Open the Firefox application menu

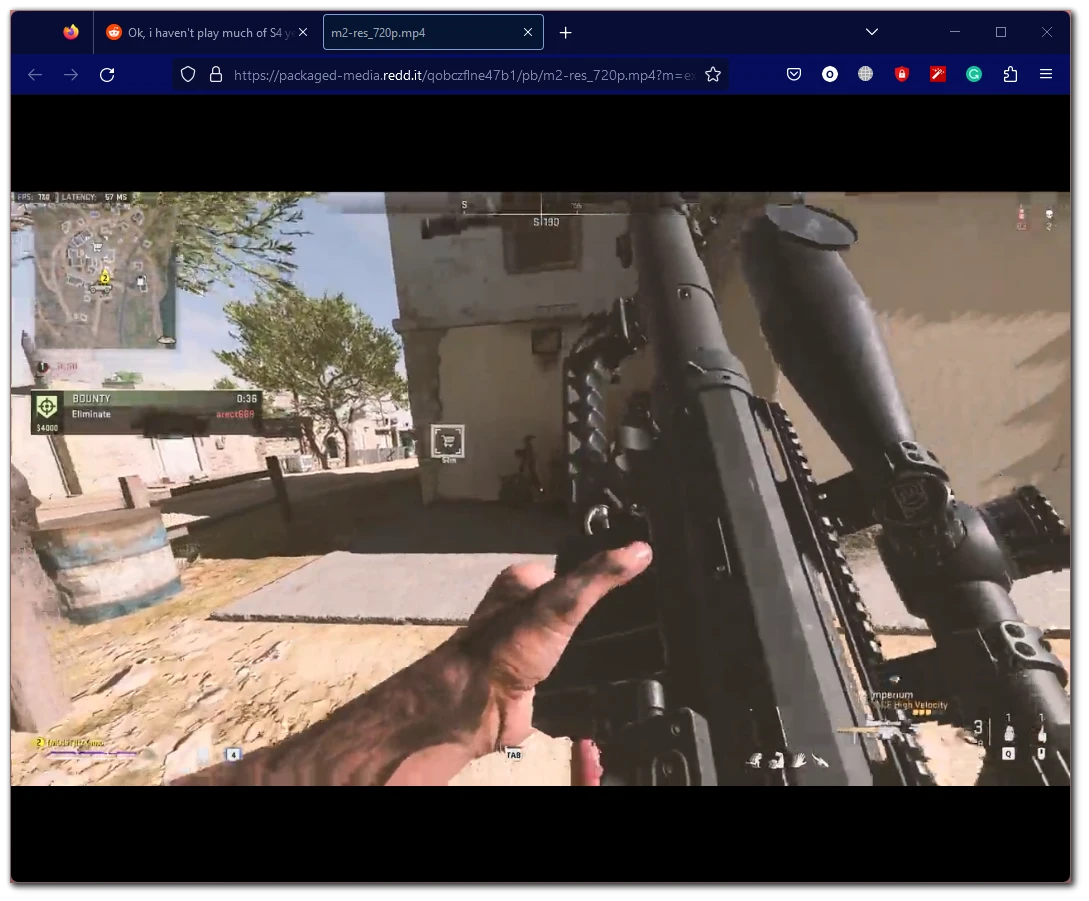[x=1046, y=74]
